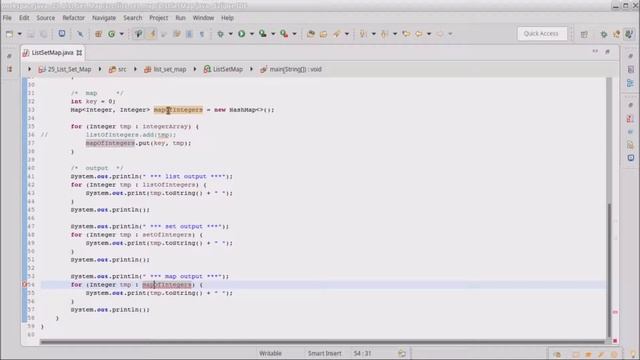Click the Debug bug icon

point(220,34)
